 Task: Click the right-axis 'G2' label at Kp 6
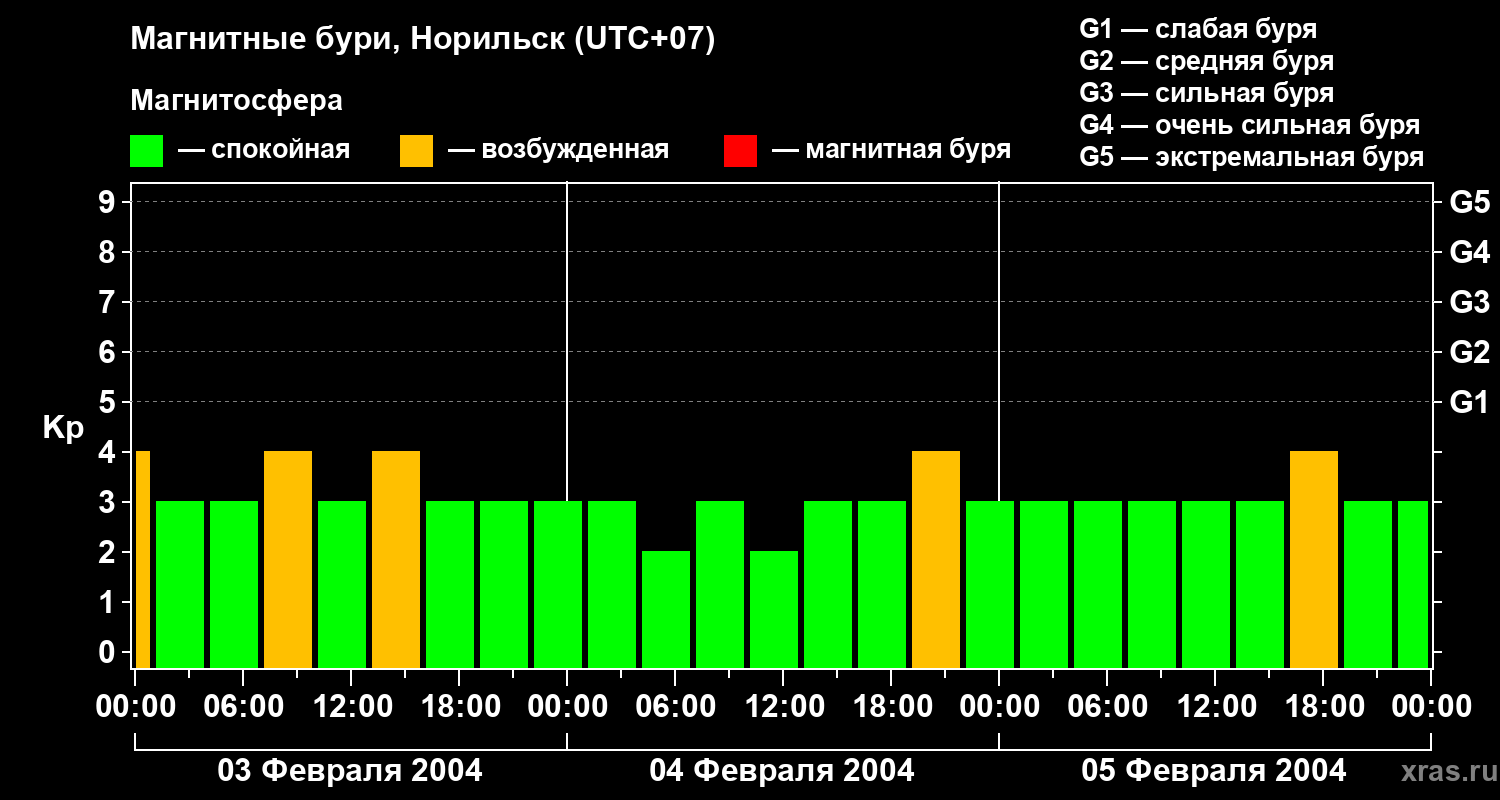pos(1469,352)
